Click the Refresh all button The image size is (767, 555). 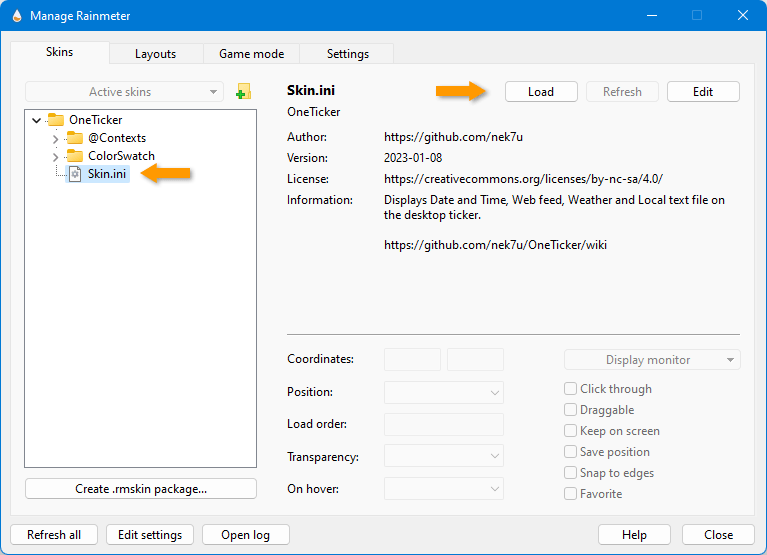(x=54, y=534)
